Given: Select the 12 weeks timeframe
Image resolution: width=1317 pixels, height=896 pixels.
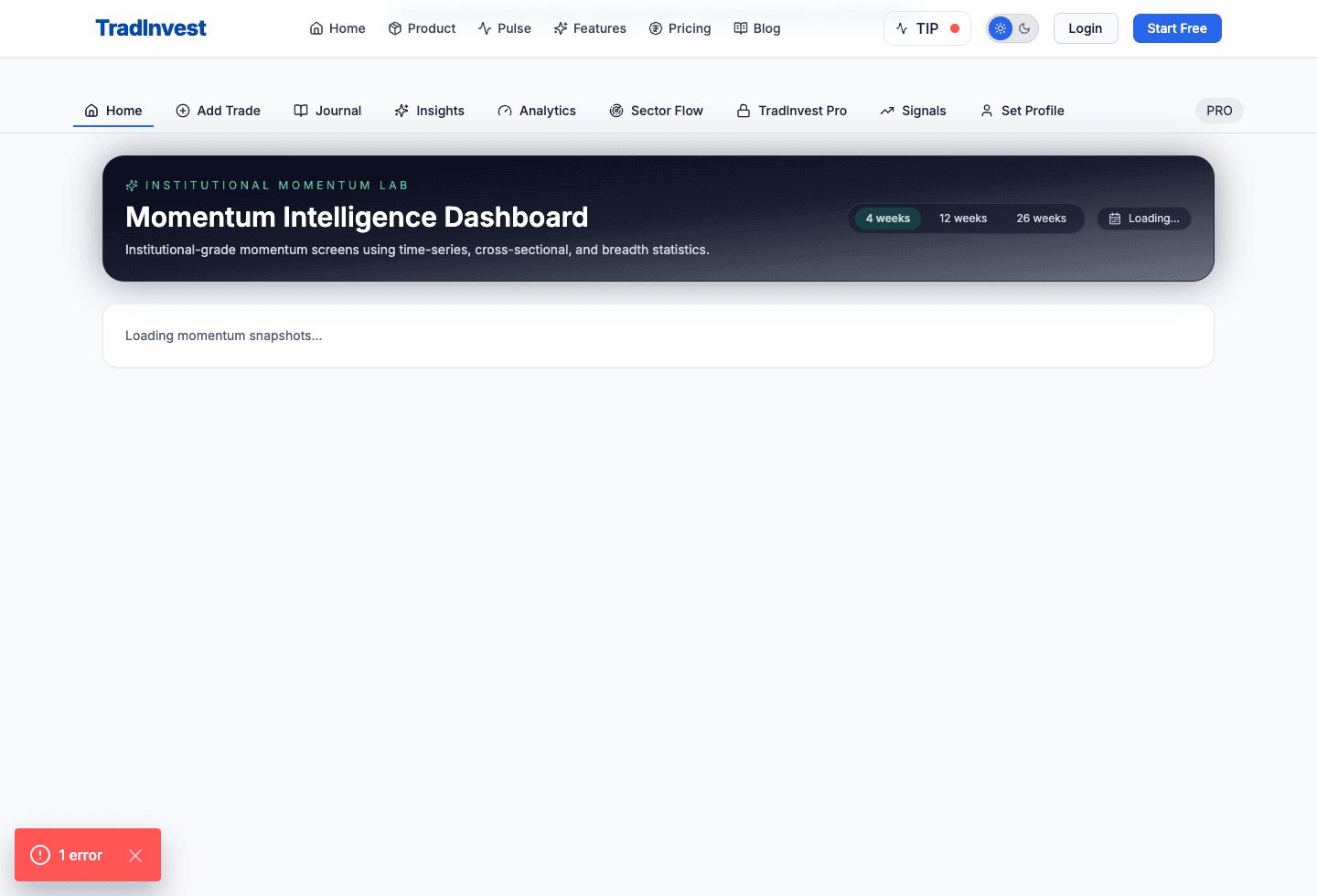Looking at the screenshot, I should (x=962, y=219).
